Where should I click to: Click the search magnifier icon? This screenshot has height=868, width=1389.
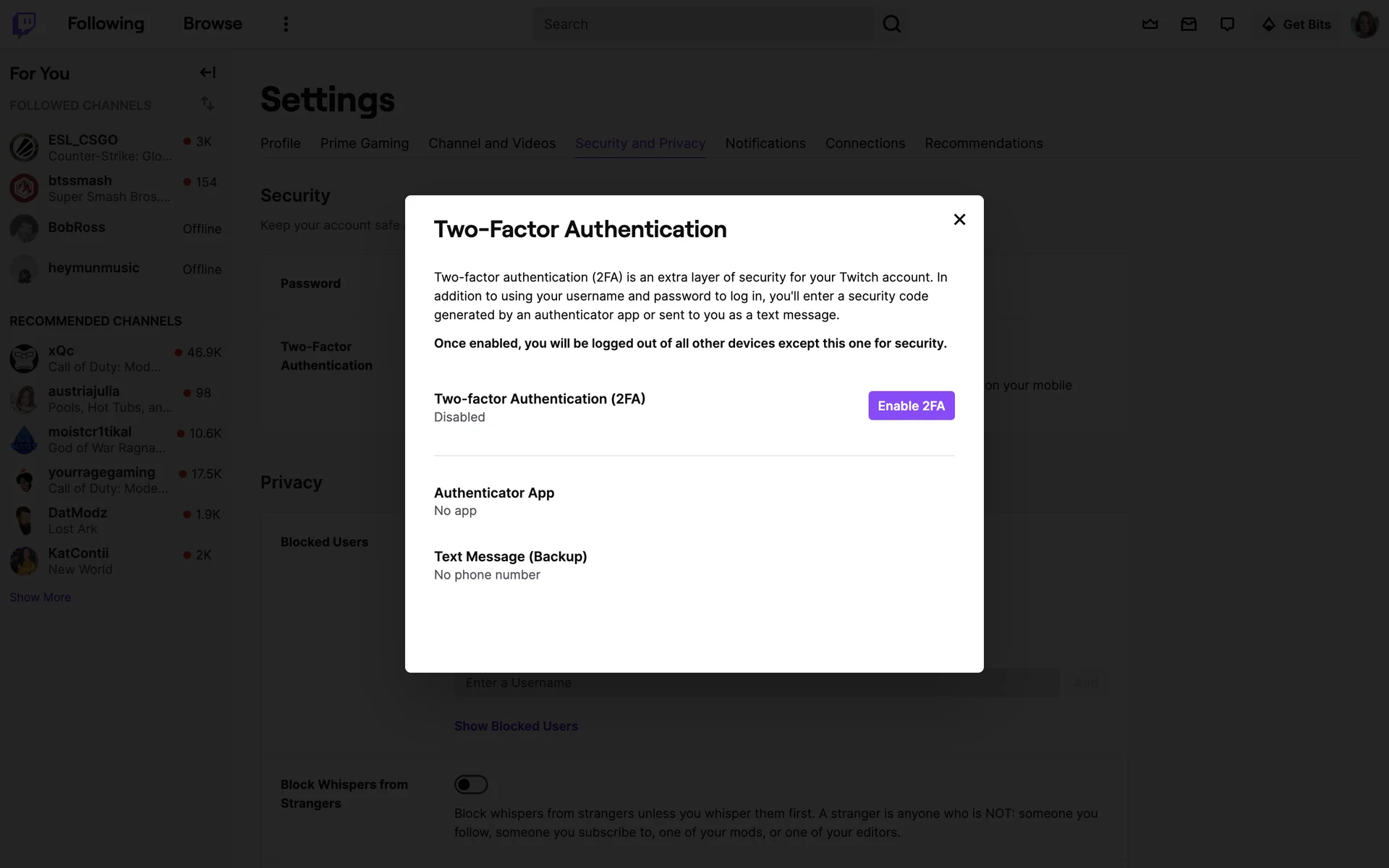(891, 25)
